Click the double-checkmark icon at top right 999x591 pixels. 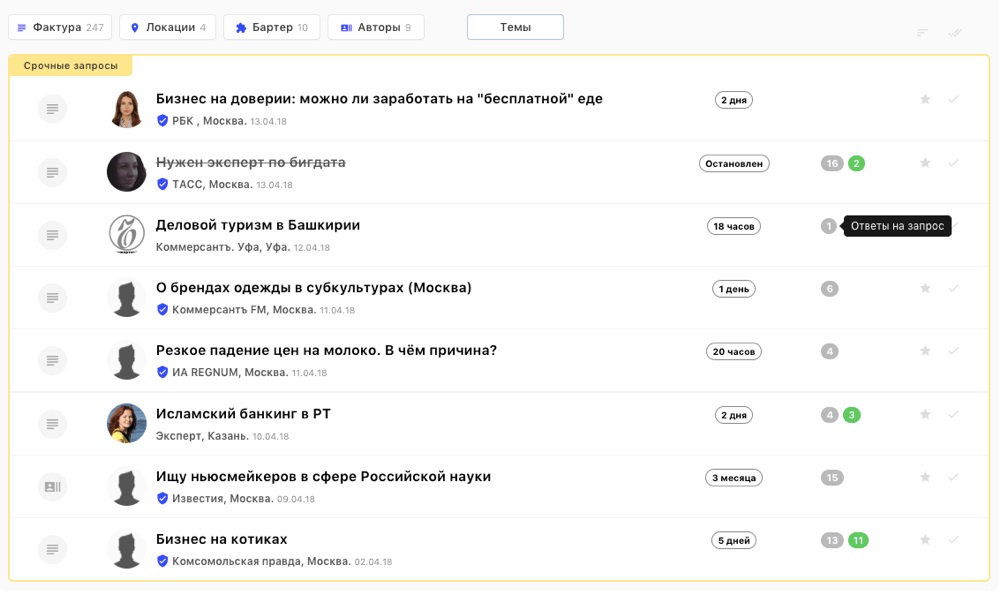coord(955,32)
